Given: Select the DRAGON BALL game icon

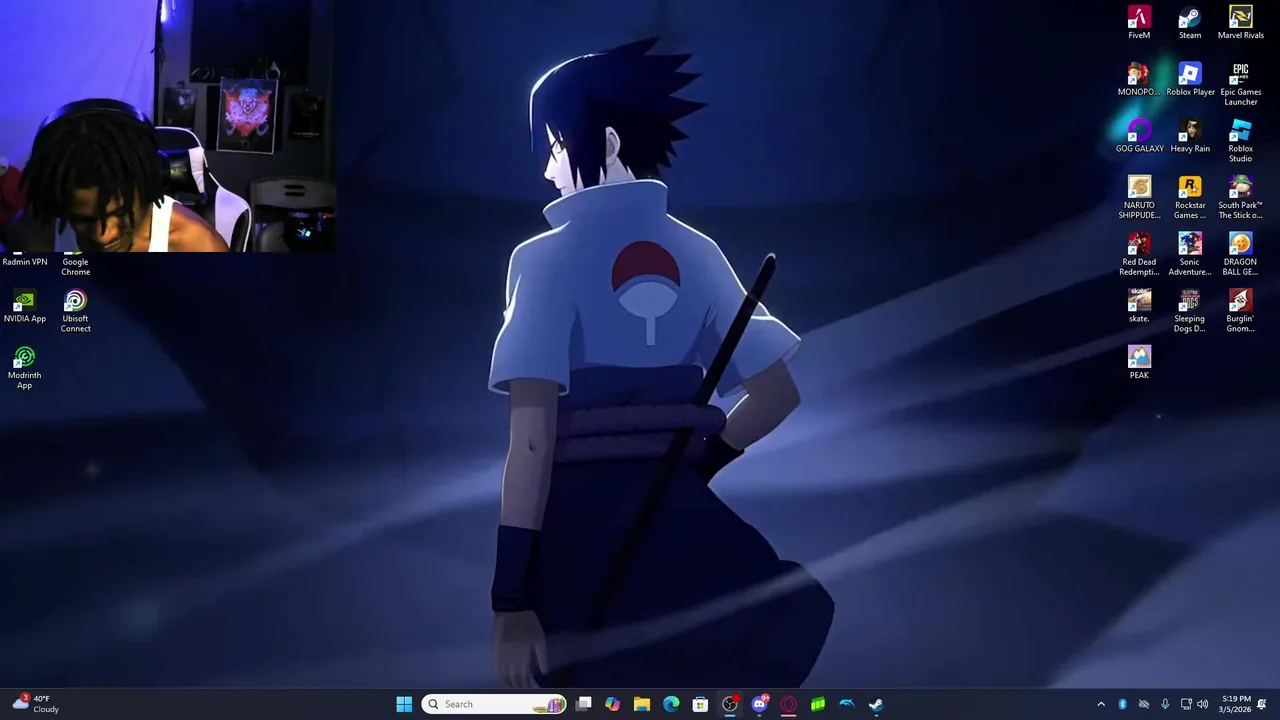Looking at the screenshot, I should pos(1240,255).
